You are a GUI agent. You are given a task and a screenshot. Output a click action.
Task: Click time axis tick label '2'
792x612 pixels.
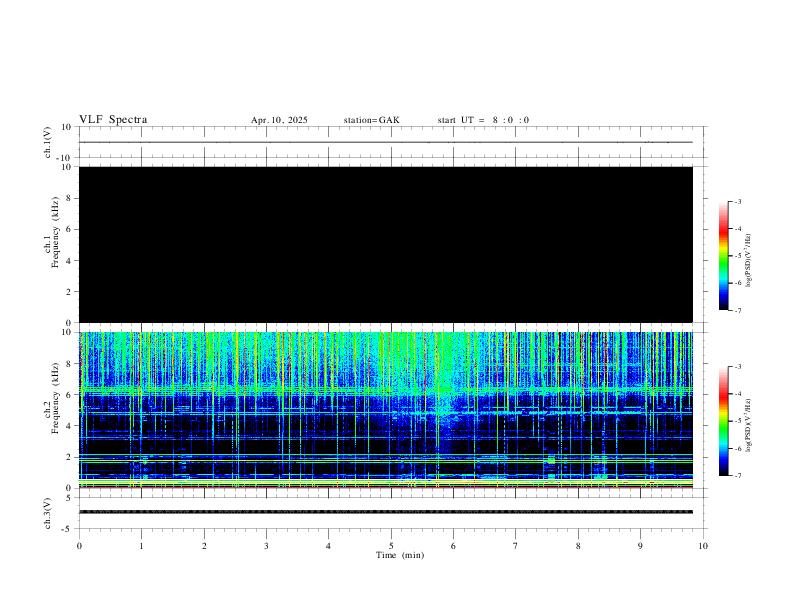click(204, 546)
